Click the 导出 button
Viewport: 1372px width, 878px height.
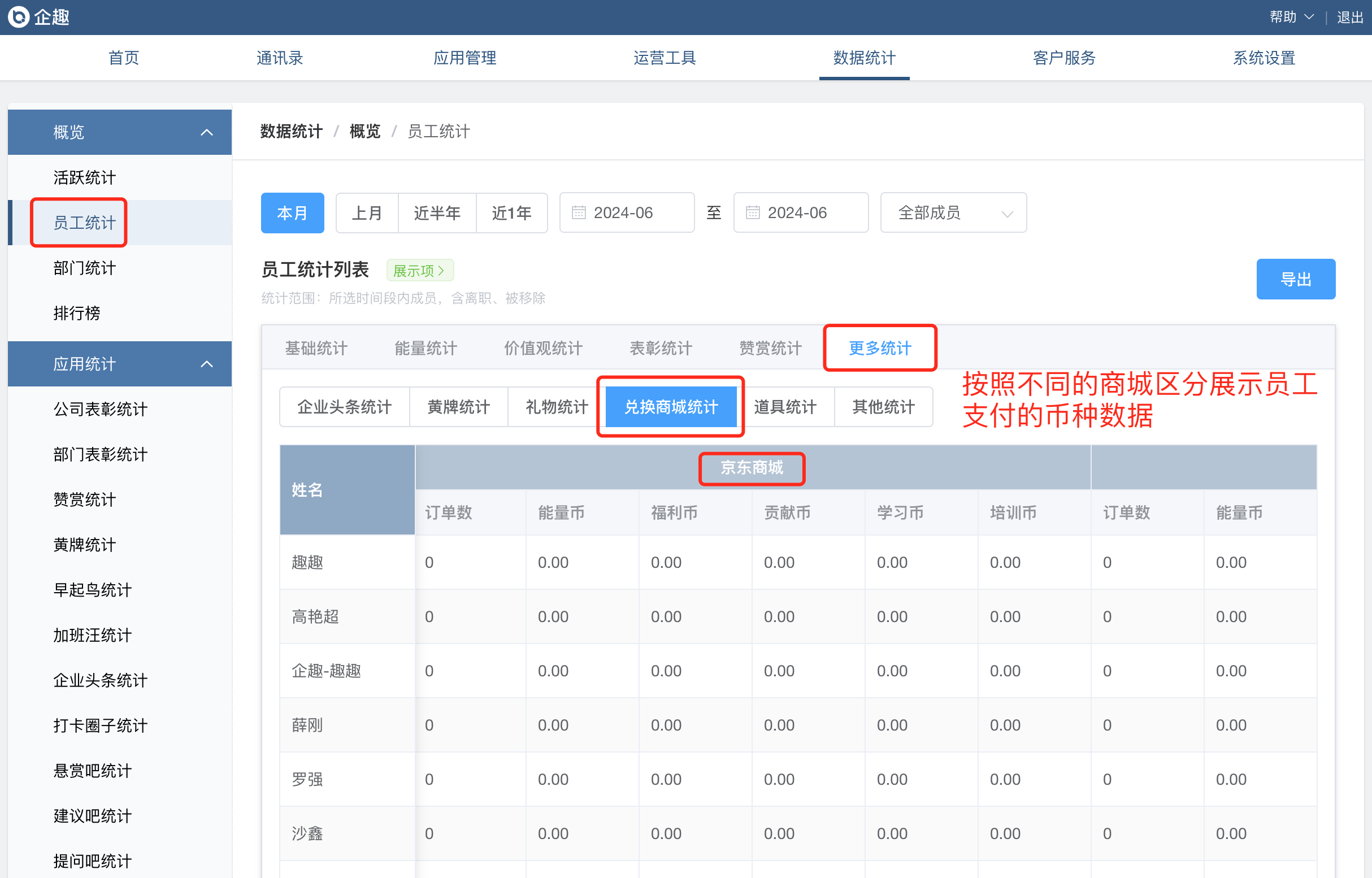point(1295,279)
